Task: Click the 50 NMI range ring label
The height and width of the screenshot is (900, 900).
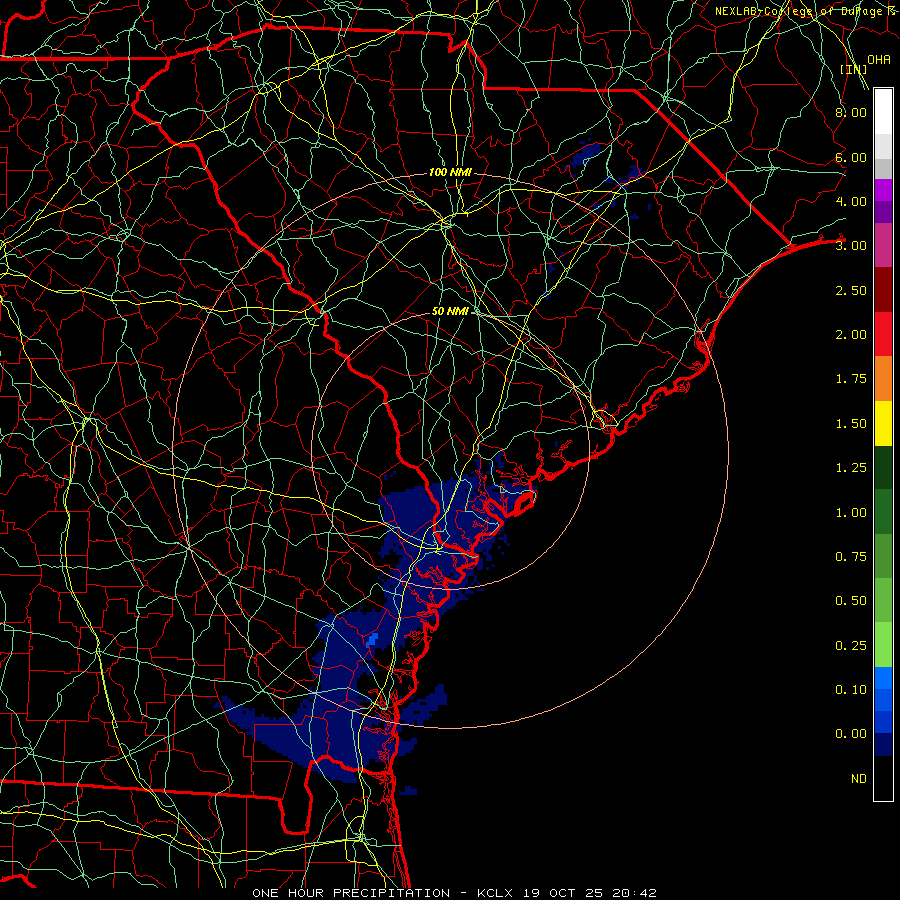Action: point(450,311)
